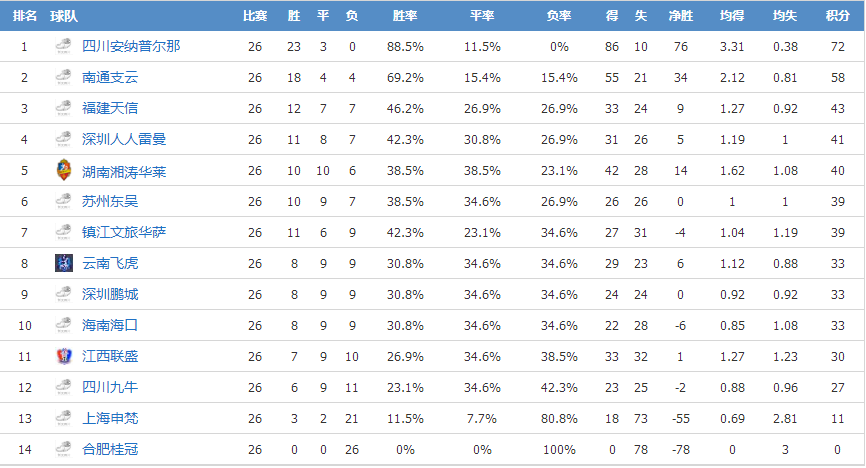Click the 均得 column header
The width and height of the screenshot is (866, 468).
point(732,16)
